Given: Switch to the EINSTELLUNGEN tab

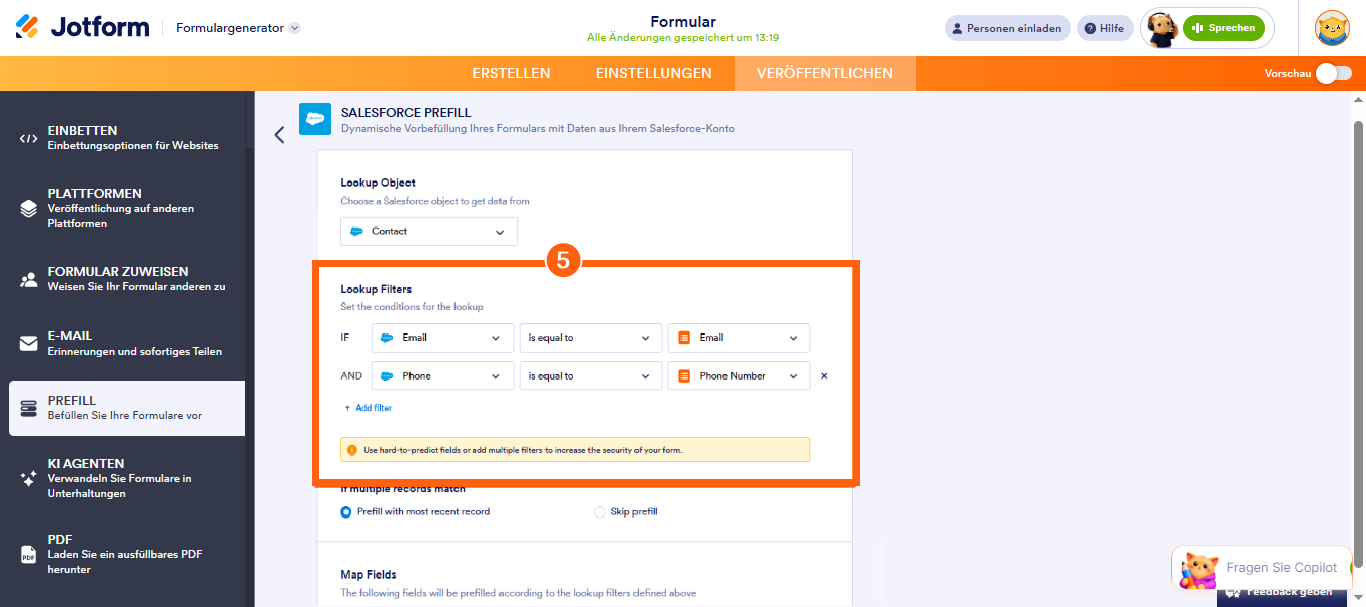Looking at the screenshot, I should pyautogui.click(x=654, y=73).
